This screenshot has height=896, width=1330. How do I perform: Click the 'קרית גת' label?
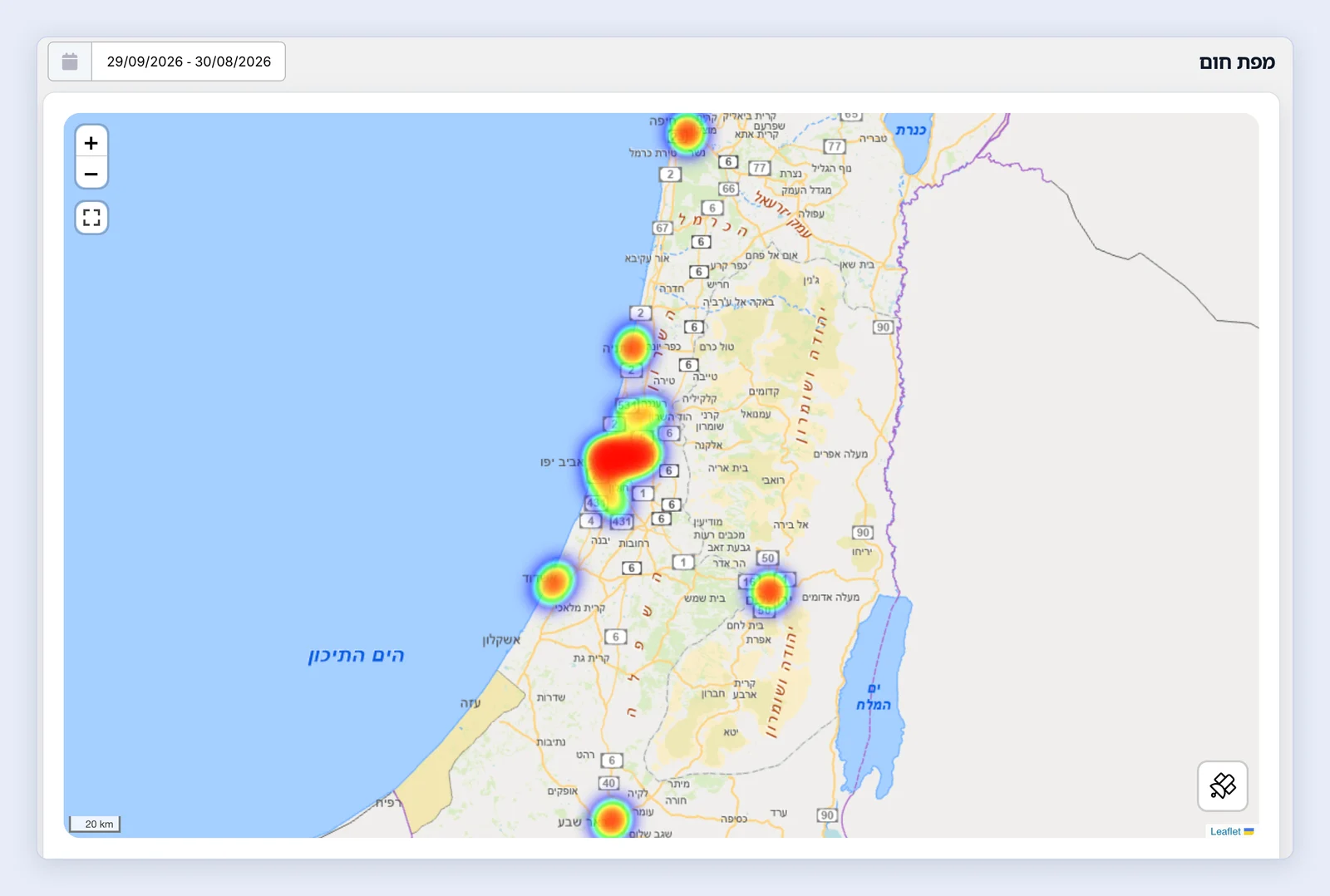click(x=591, y=658)
